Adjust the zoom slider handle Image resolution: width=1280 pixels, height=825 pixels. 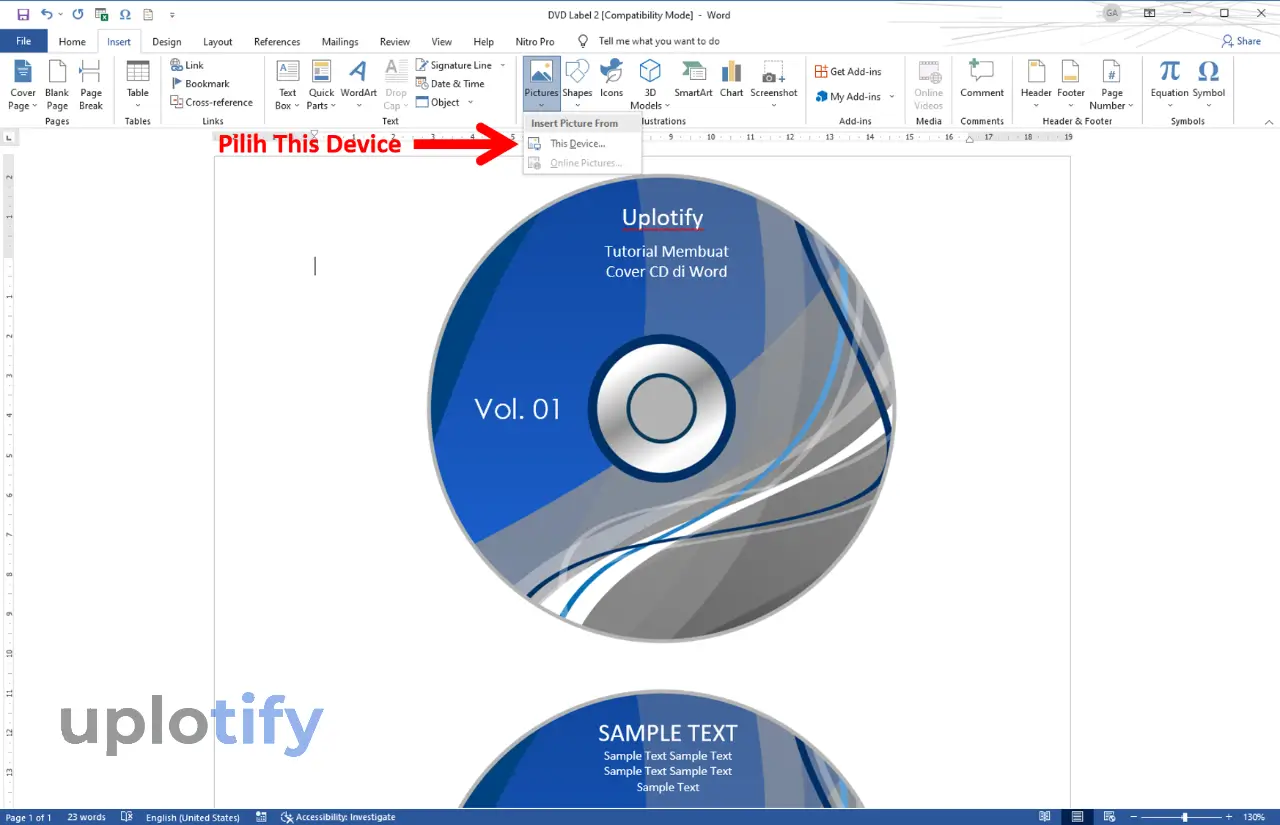coord(1186,817)
